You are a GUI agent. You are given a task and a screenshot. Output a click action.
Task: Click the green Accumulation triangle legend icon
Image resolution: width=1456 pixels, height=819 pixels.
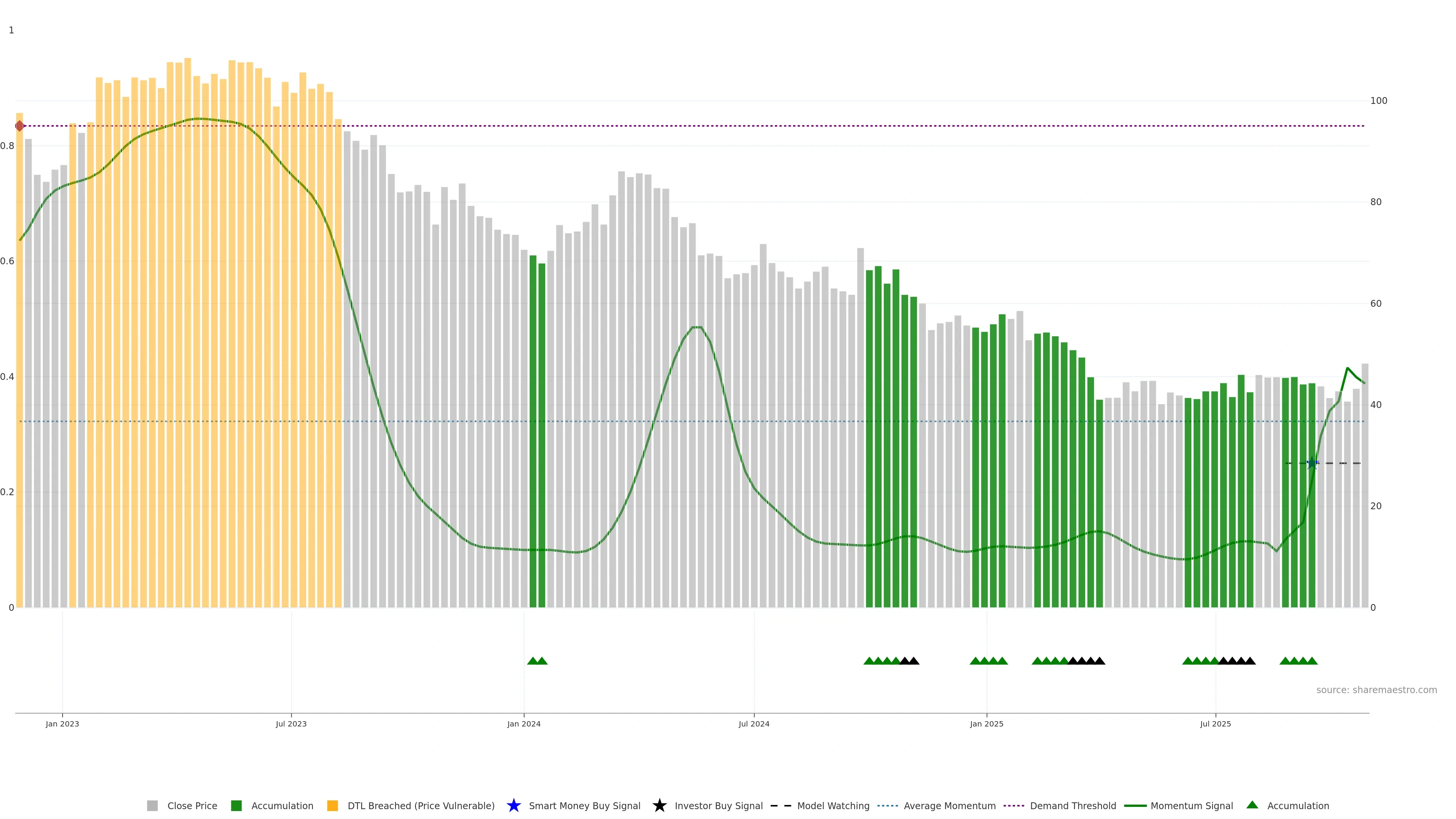point(1252,805)
